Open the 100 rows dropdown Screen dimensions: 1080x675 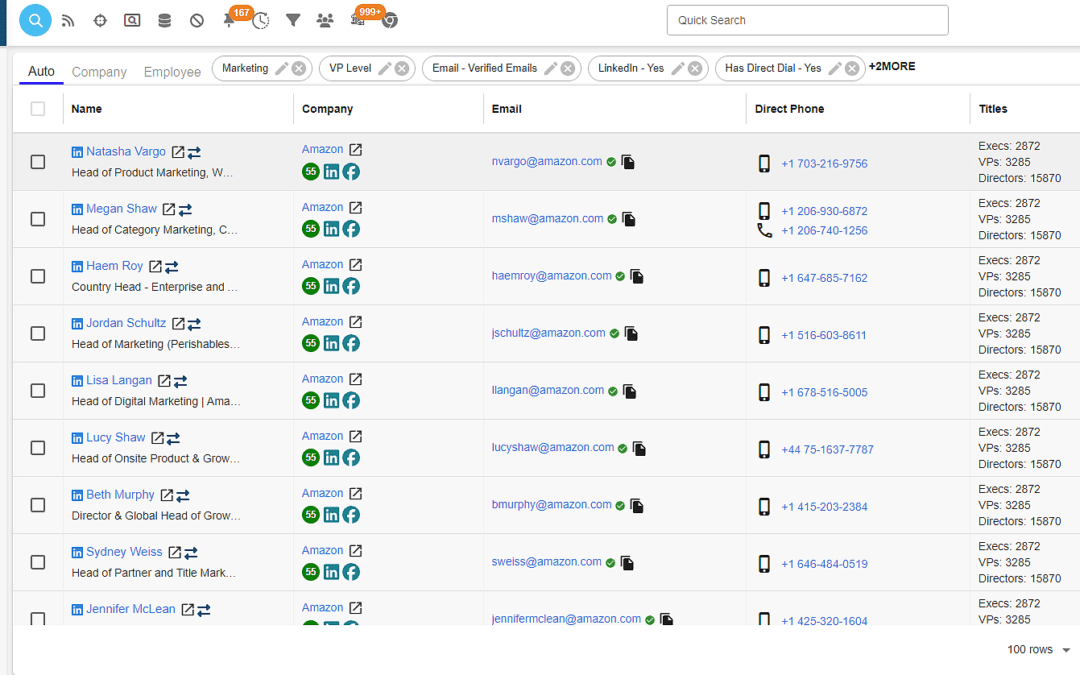1038,650
